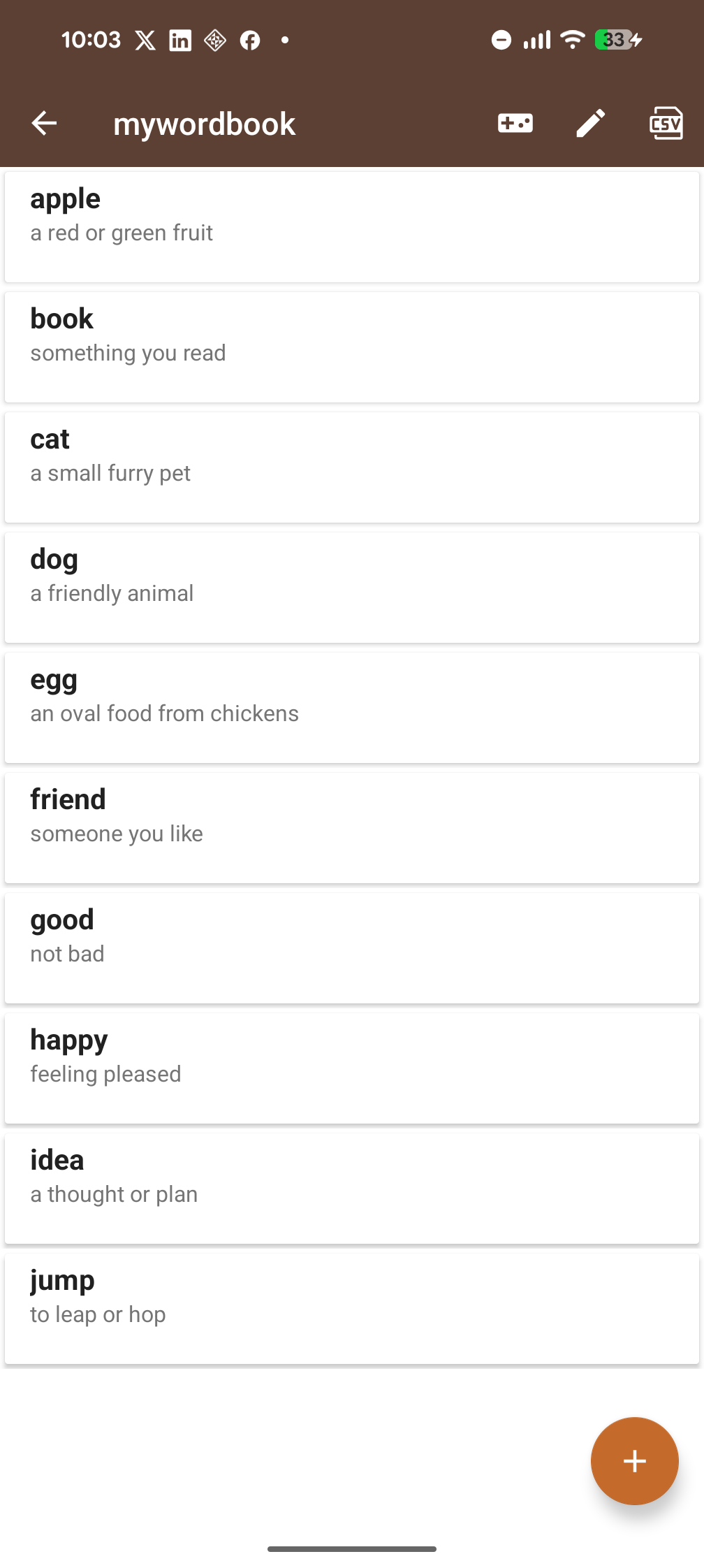Tap the battery status indicator
704x1568 pixels.
pos(617,40)
